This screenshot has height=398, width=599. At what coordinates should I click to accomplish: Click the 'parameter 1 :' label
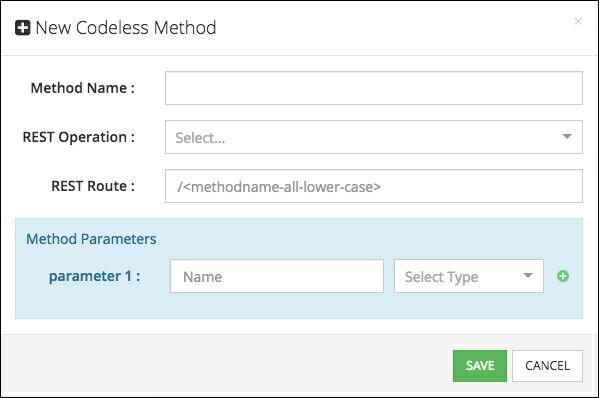(x=94, y=276)
